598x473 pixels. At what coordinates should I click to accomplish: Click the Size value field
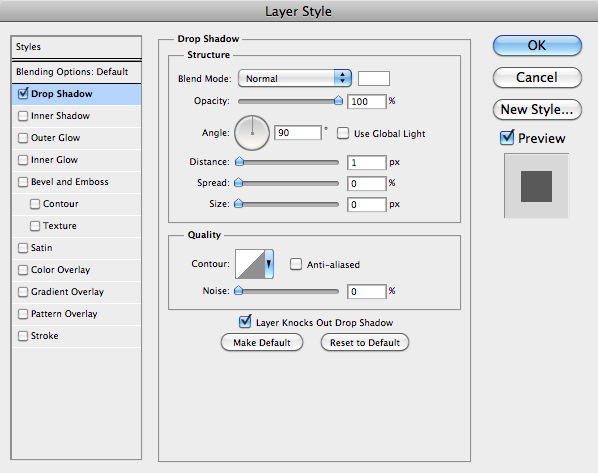(367, 204)
